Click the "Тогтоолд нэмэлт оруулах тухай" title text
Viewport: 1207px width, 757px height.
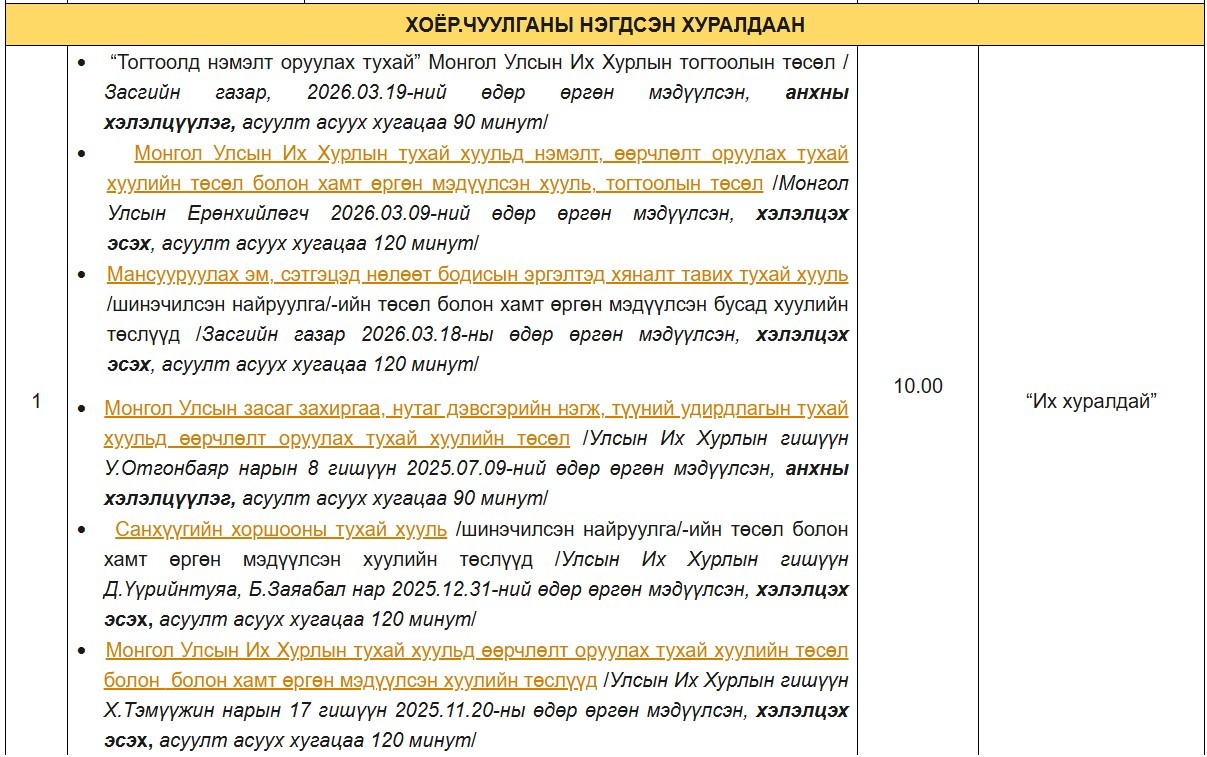tap(265, 63)
